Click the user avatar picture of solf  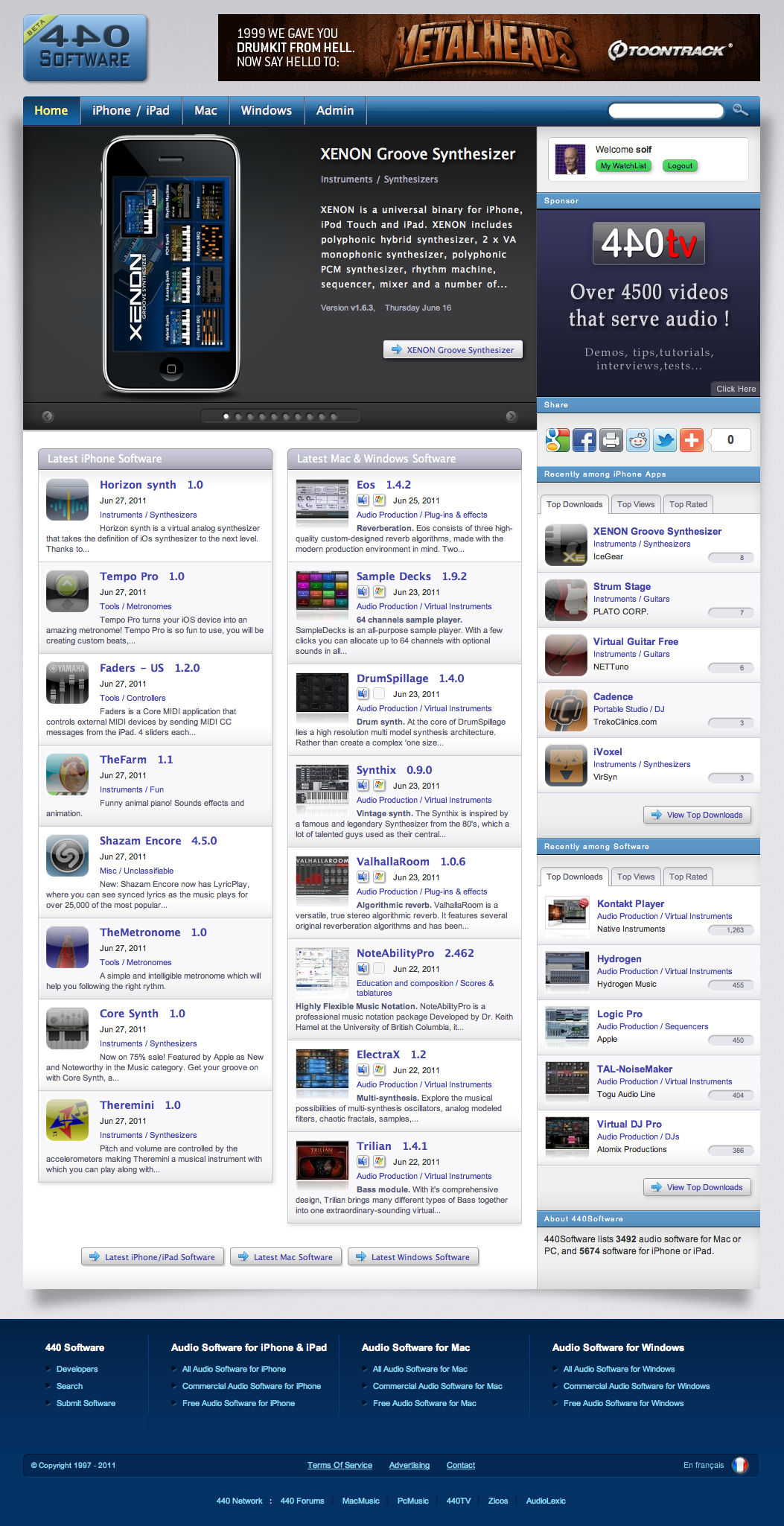(571, 159)
